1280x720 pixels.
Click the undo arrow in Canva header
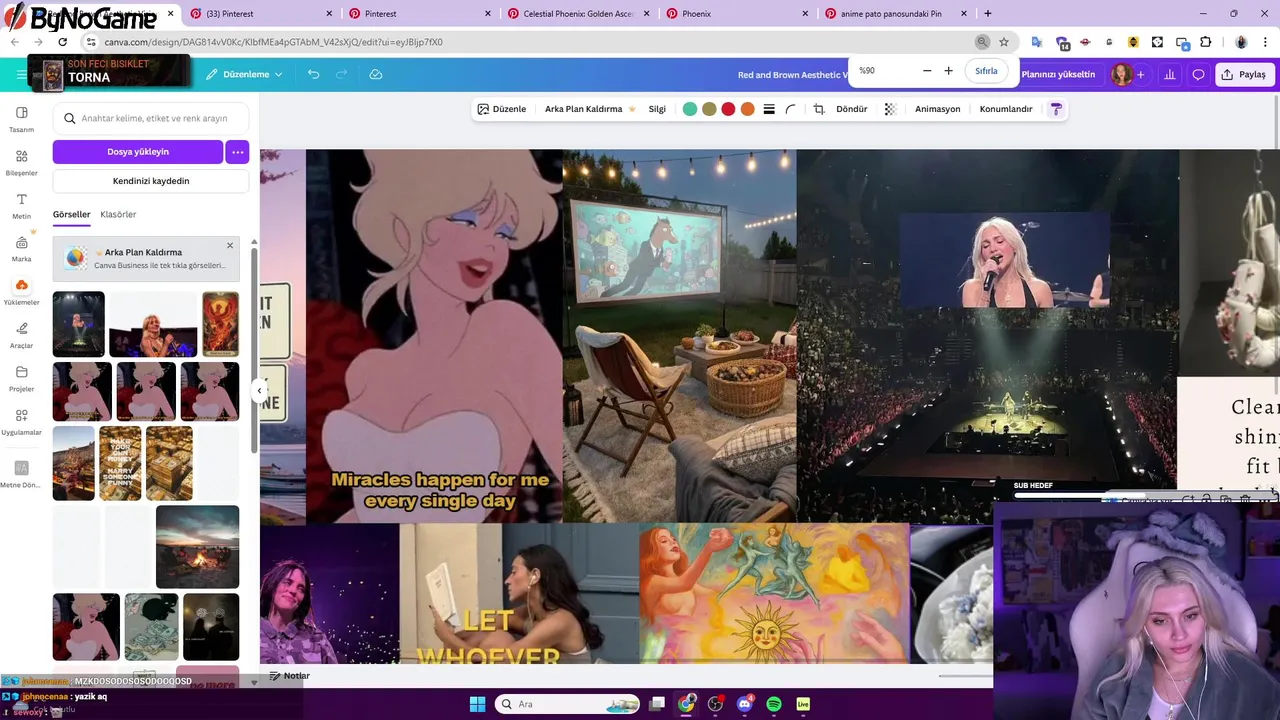click(x=313, y=74)
